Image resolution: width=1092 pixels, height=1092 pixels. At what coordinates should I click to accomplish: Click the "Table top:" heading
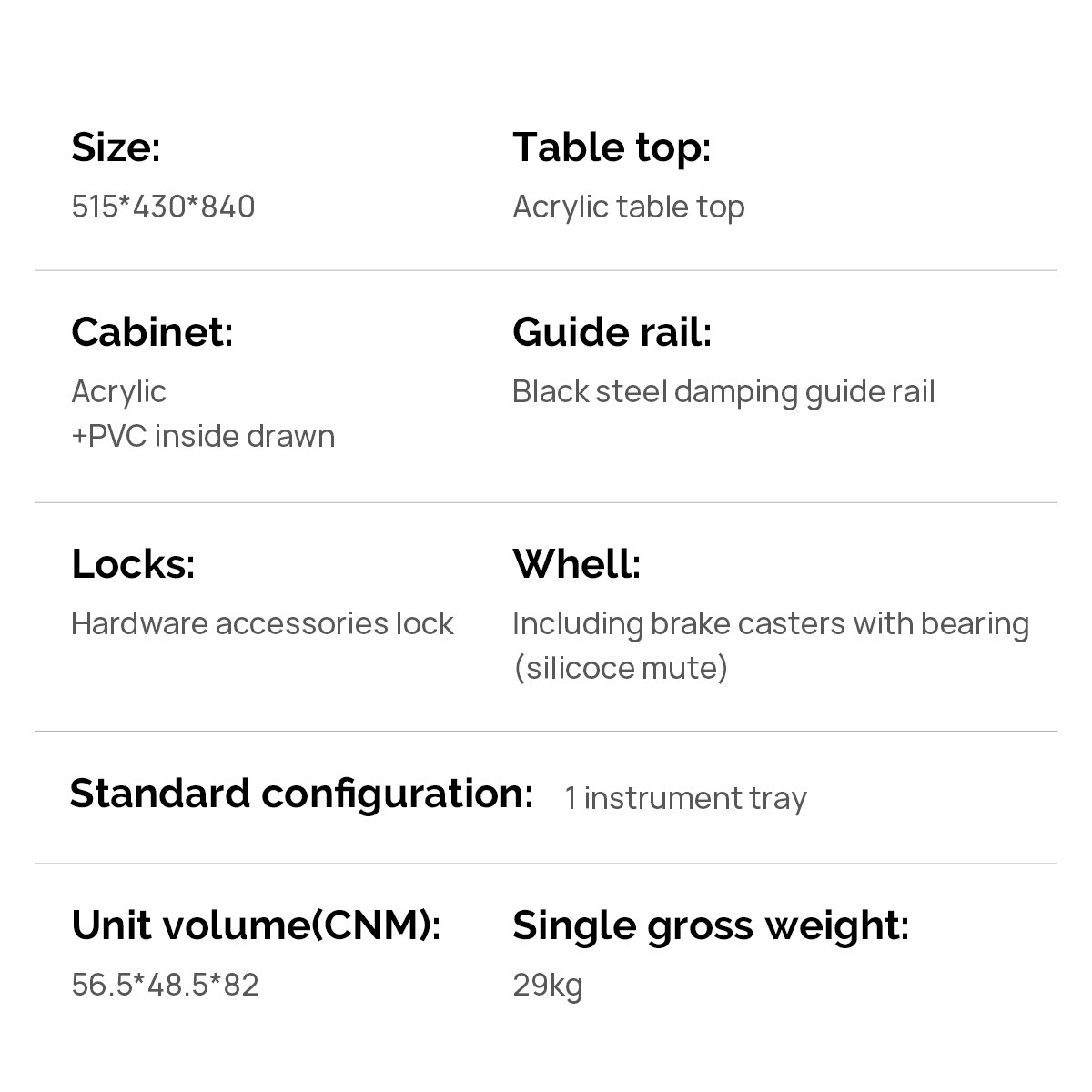612,147
